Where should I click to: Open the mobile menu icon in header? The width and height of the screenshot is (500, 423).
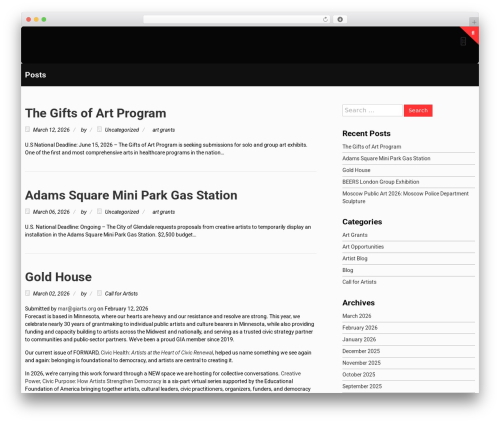tap(463, 42)
